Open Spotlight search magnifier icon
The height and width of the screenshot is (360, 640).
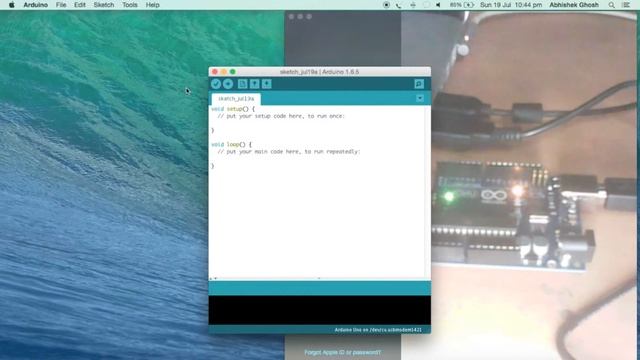(x=611, y=5)
